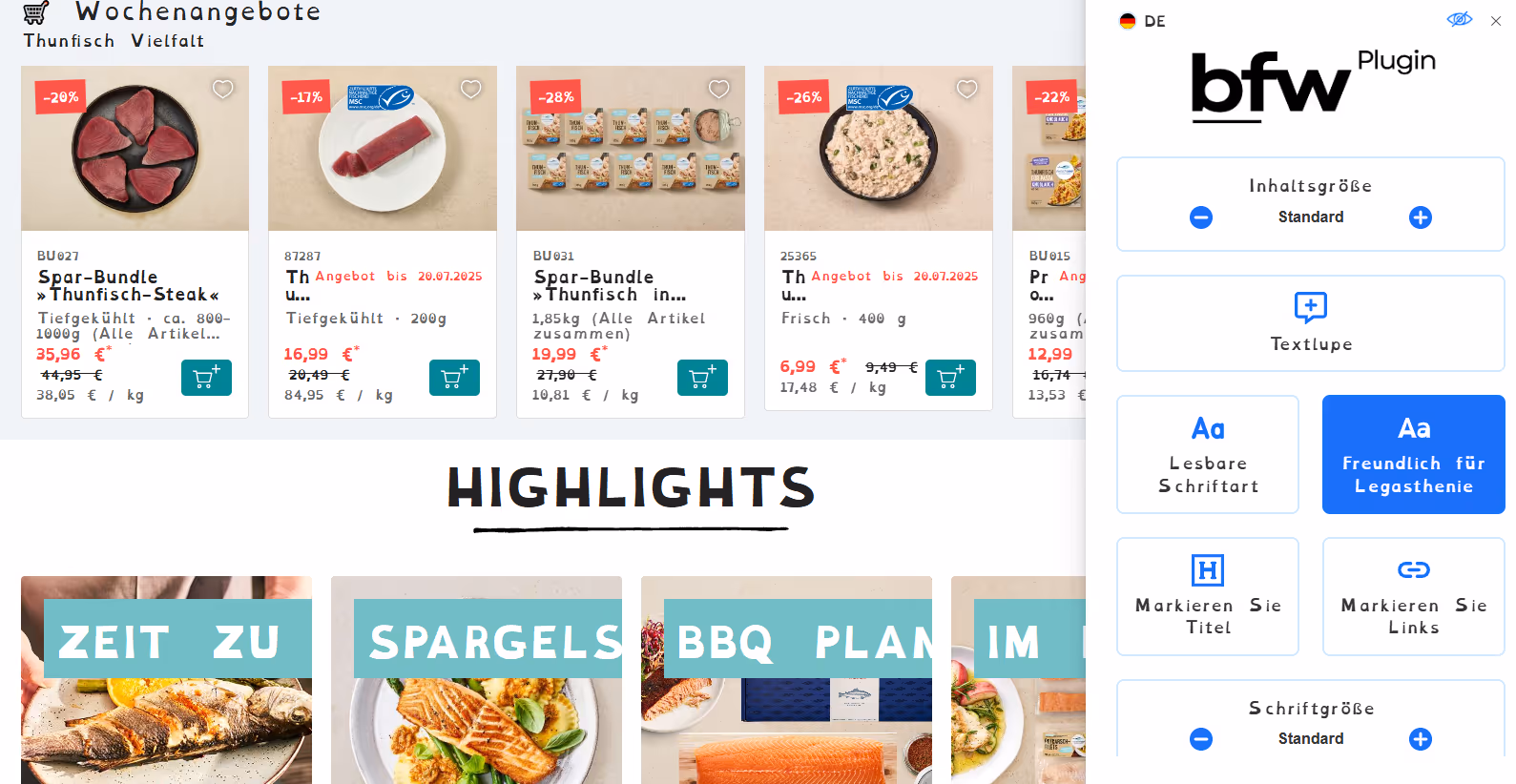Enable Markieren Sie Links option
Image resolution: width=1516 pixels, height=784 pixels.
click(x=1414, y=597)
